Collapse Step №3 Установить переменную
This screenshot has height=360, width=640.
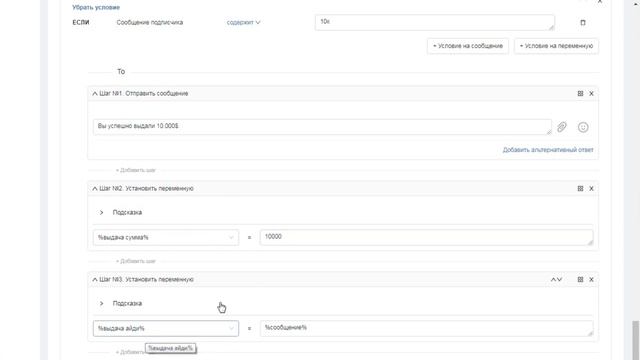95,280
